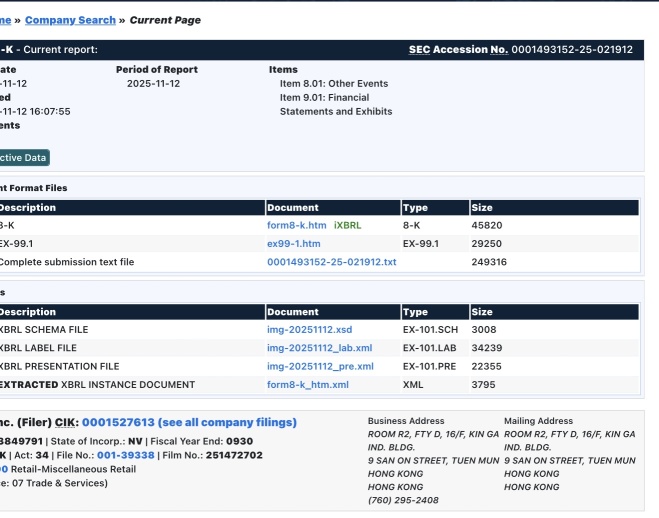Click the Size header in data files table
The width and height of the screenshot is (659, 518).
tap(482, 312)
